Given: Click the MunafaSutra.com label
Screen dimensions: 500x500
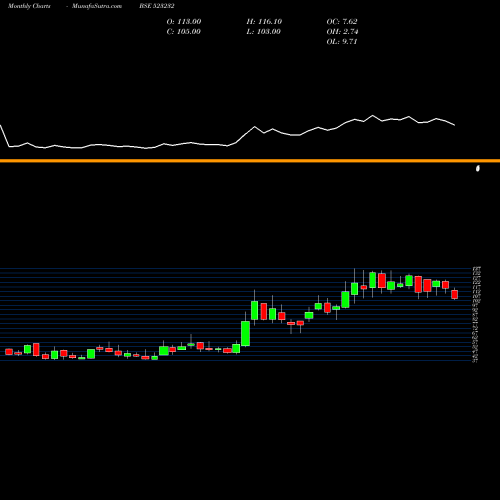Looking at the screenshot, I should [x=97, y=6].
